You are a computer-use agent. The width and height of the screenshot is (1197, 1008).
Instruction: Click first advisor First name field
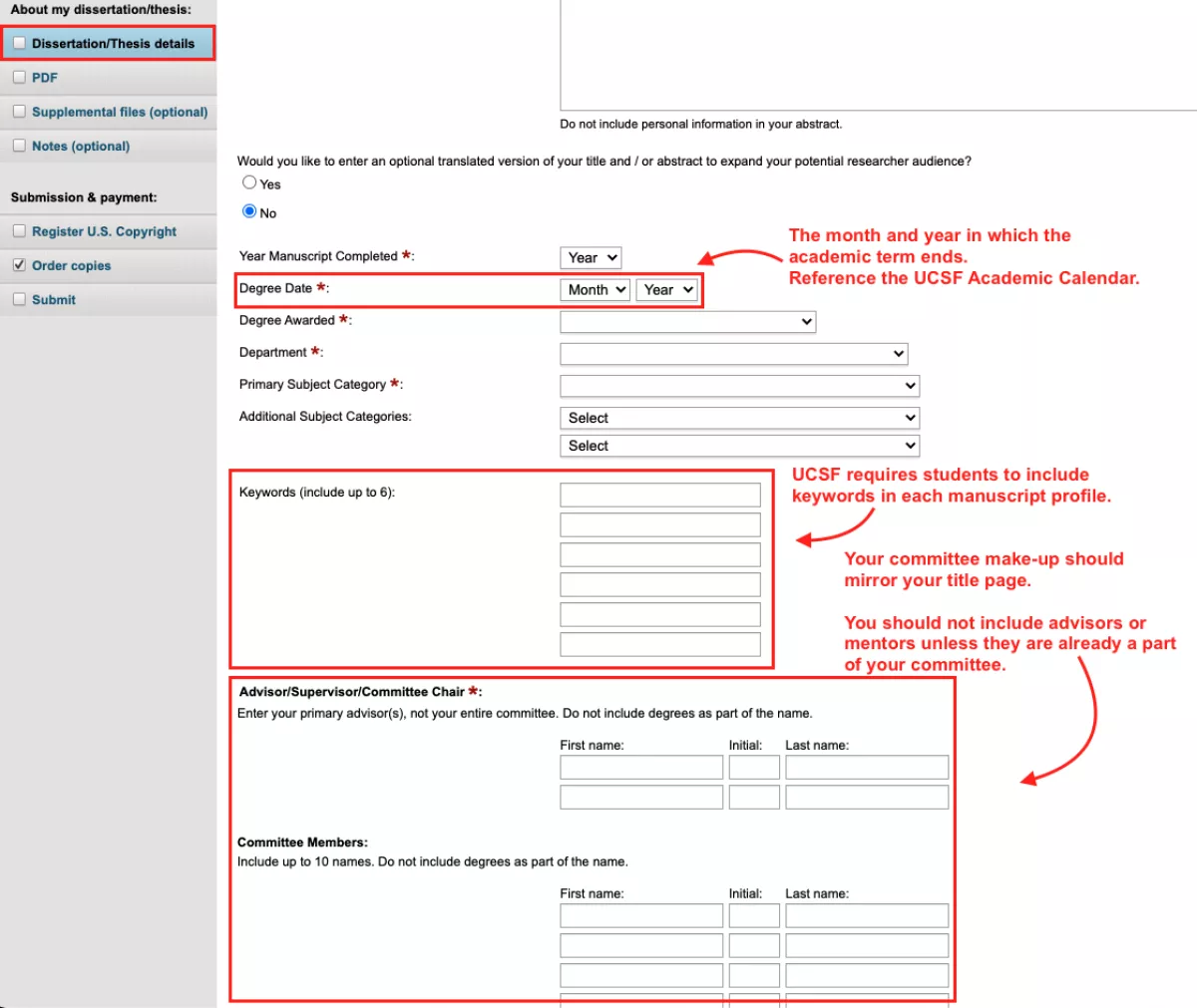click(x=641, y=767)
